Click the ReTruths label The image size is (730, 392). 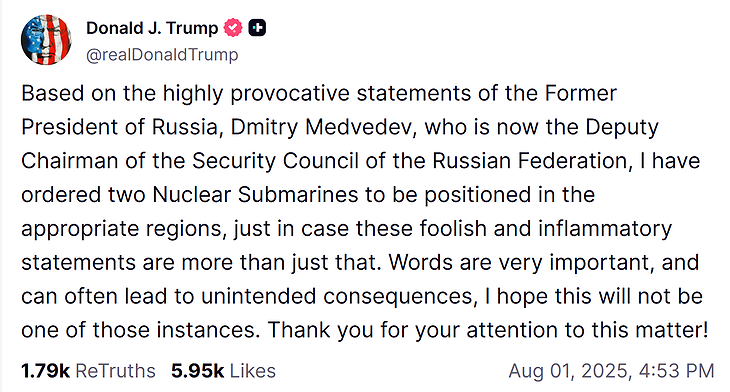click(115, 371)
